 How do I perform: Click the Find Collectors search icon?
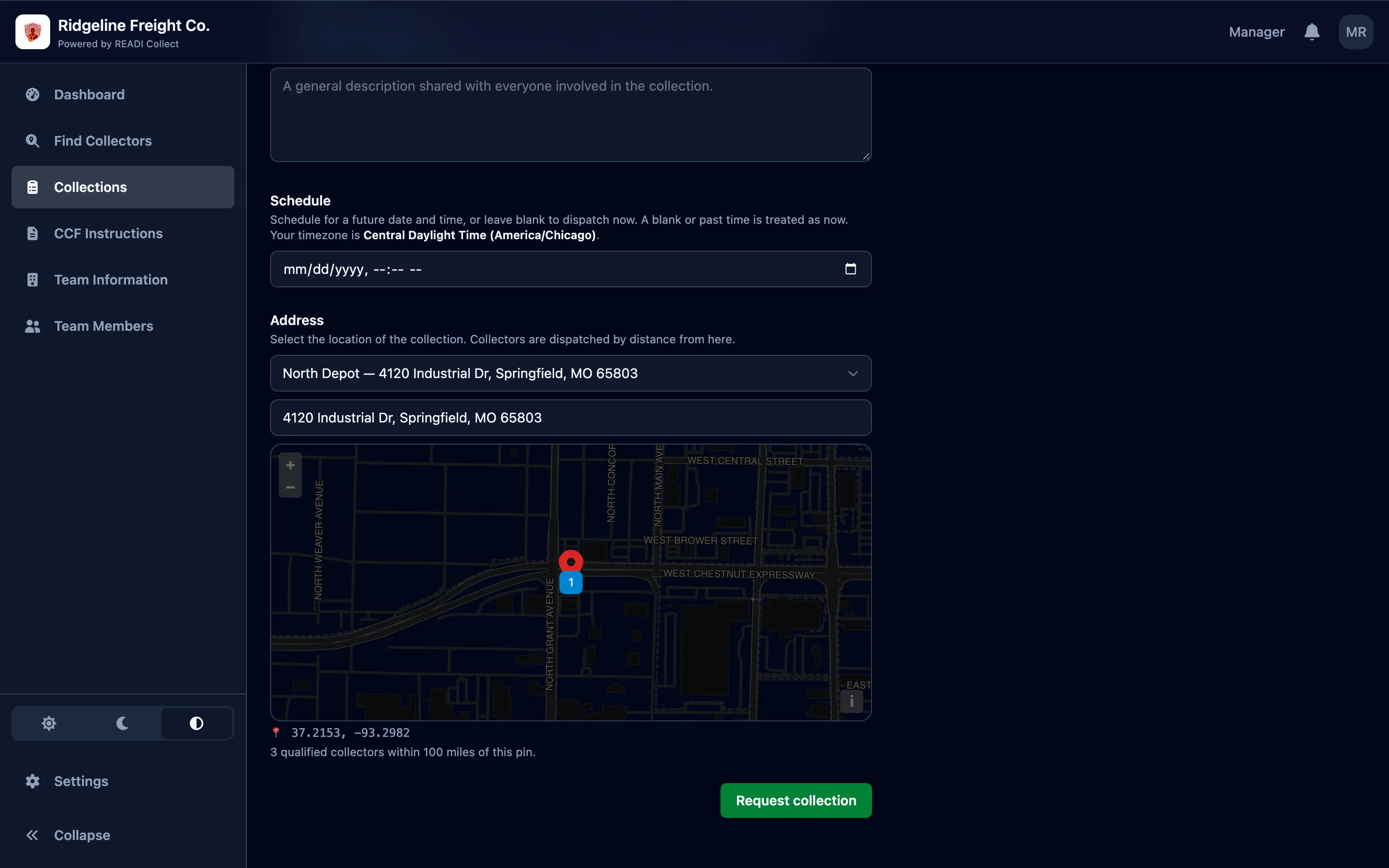tap(33, 141)
